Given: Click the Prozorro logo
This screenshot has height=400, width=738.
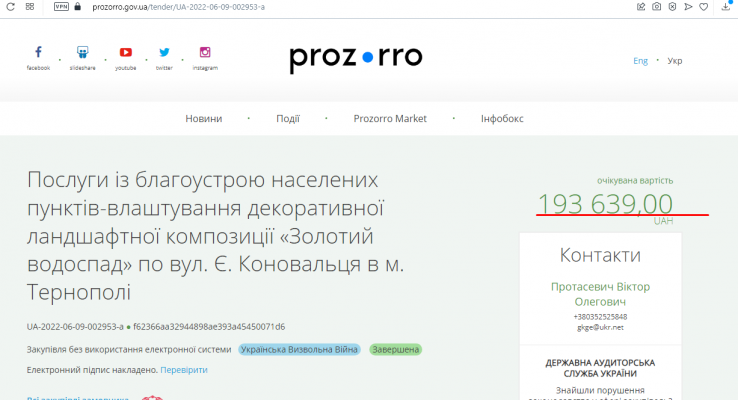Looking at the screenshot, I should coord(356,59).
